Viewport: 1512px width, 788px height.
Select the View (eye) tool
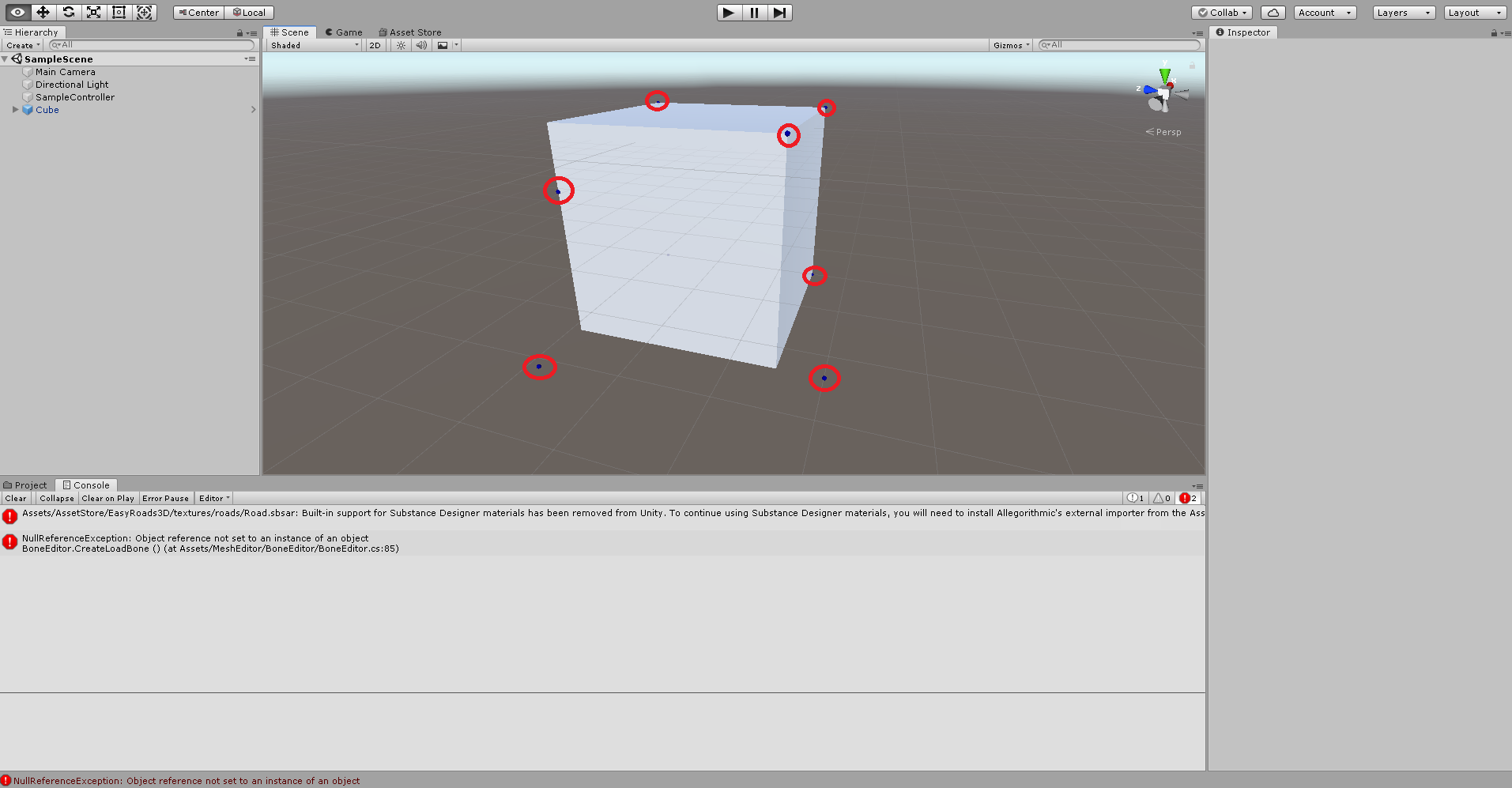click(17, 12)
